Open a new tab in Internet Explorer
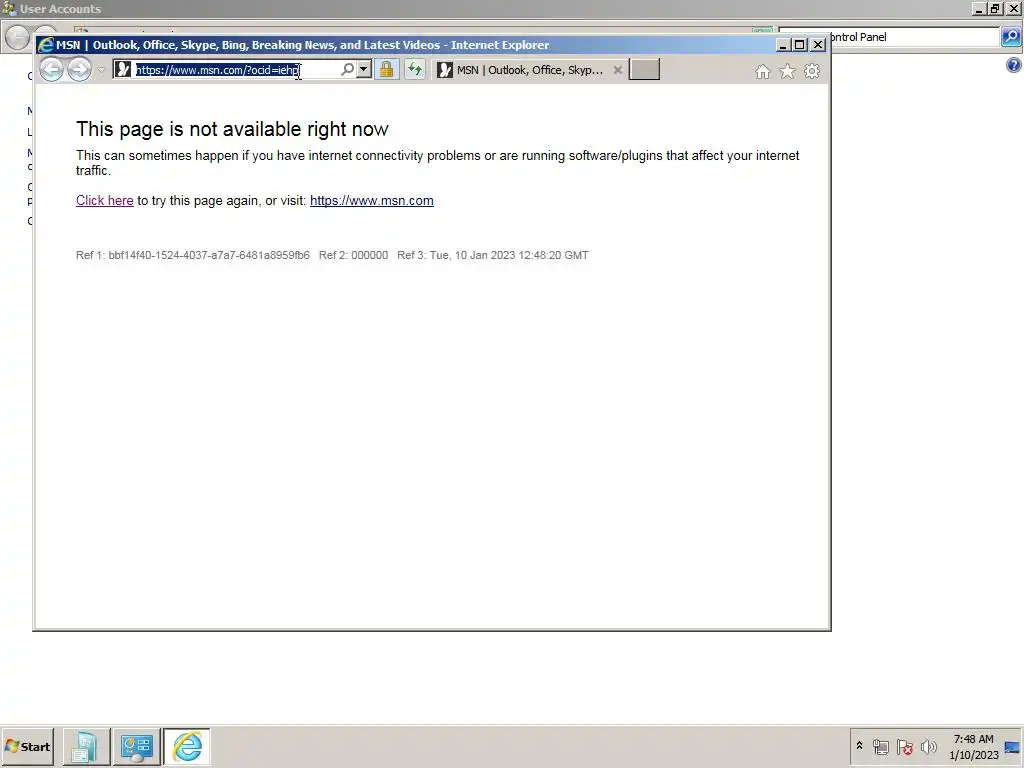The width and height of the screenshot is (1024, 768). point(644,70)
